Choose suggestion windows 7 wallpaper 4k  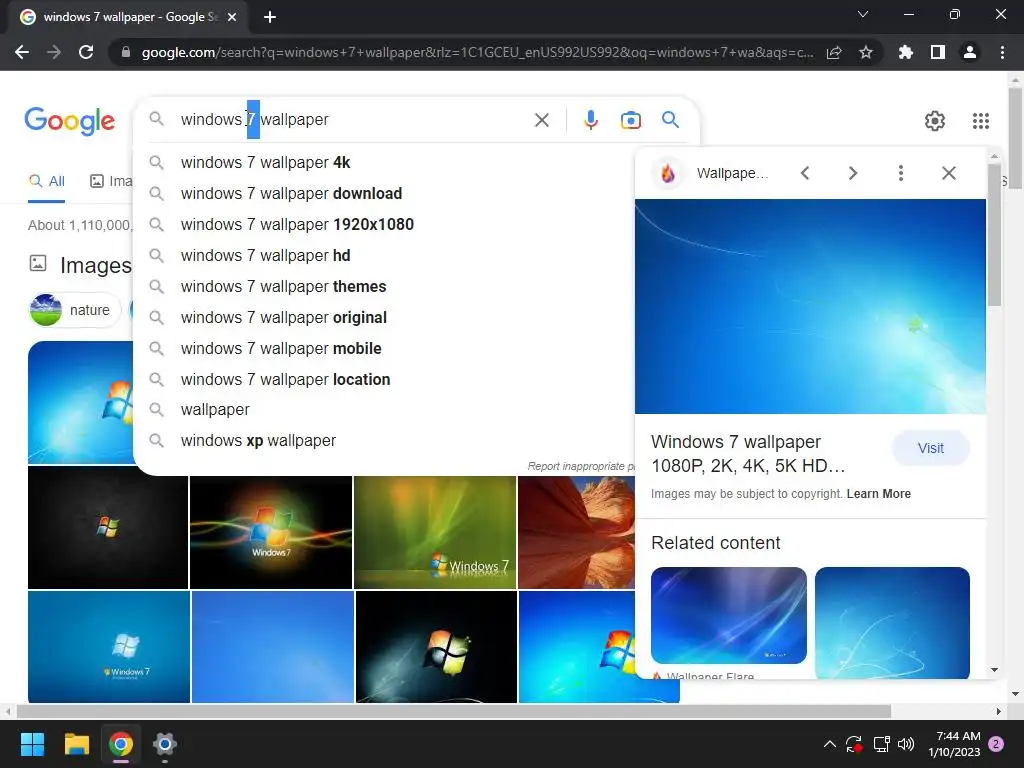[x=383, y=162]
